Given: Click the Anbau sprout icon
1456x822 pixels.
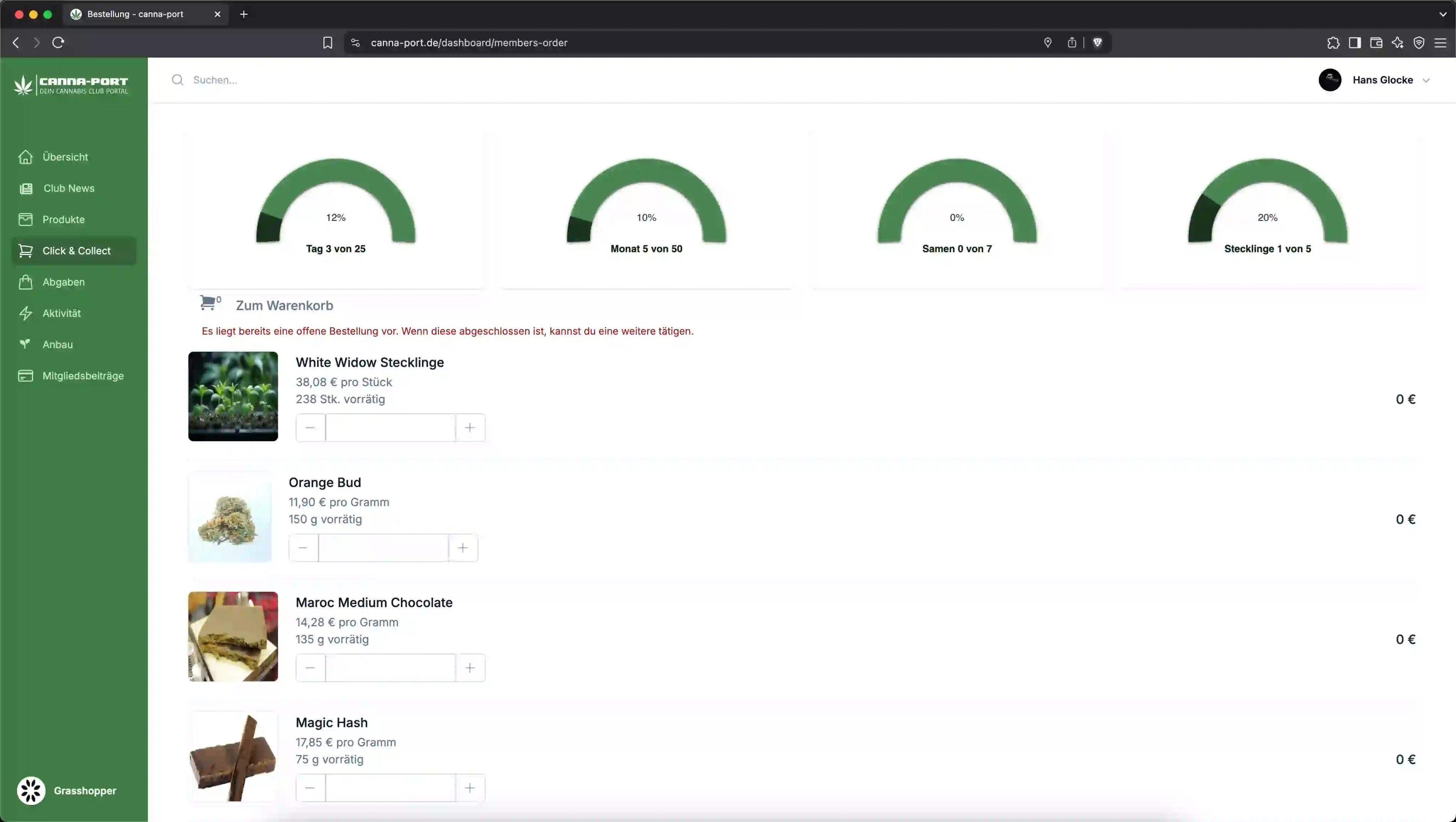Looking at the screenshot, I should tap(25, 344).
